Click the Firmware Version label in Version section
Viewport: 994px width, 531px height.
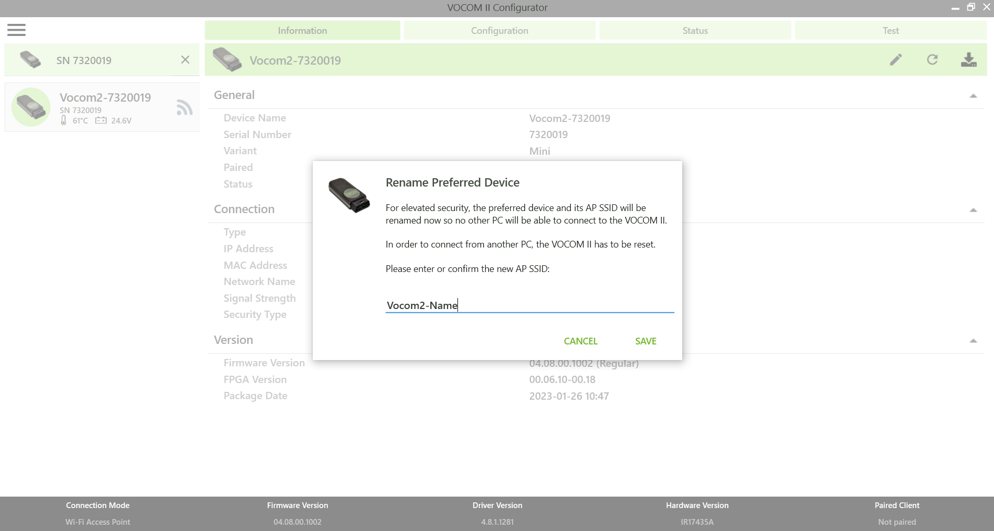[264, 363]
